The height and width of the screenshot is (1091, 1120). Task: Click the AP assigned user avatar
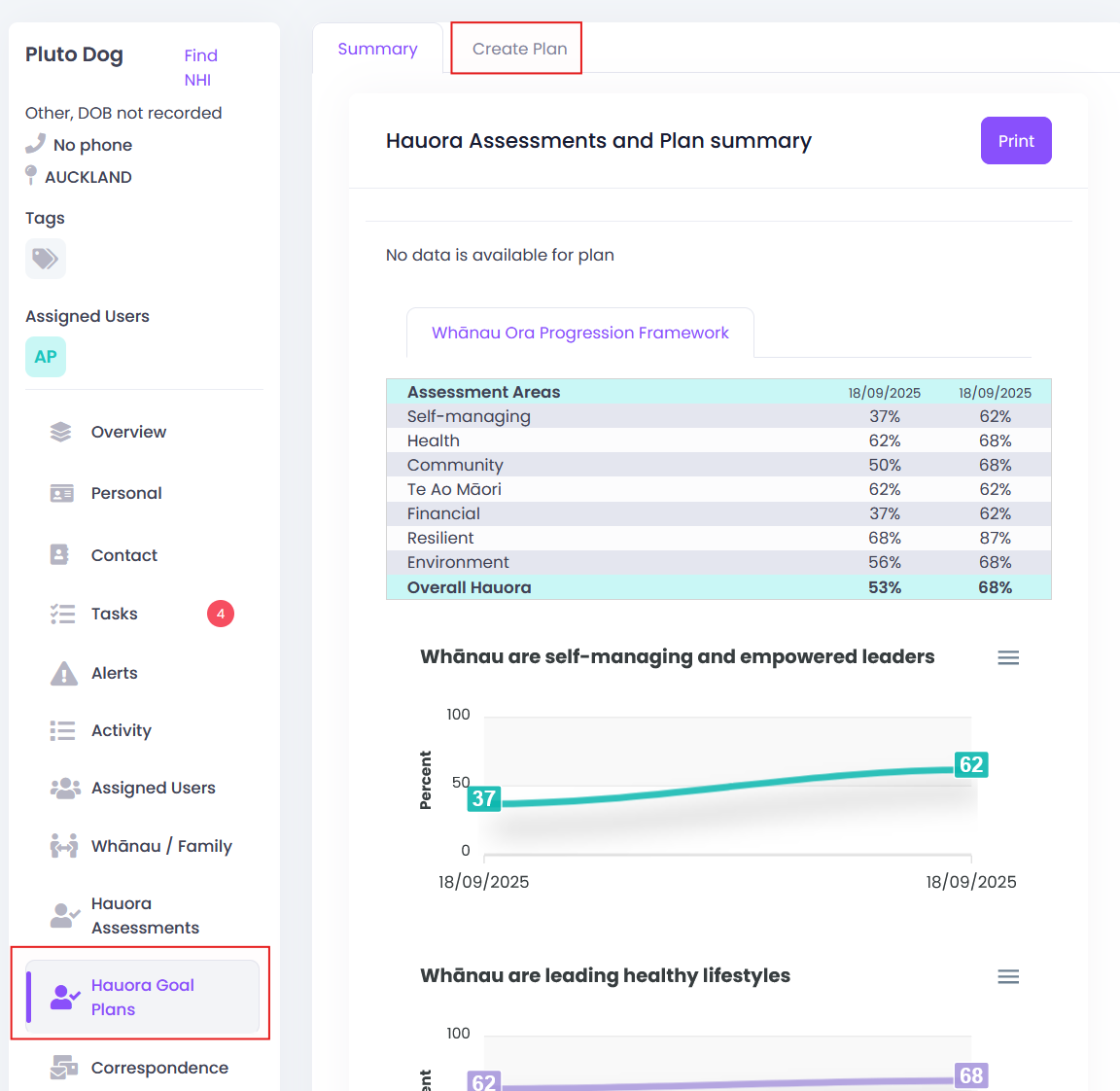tap(46, 357)
